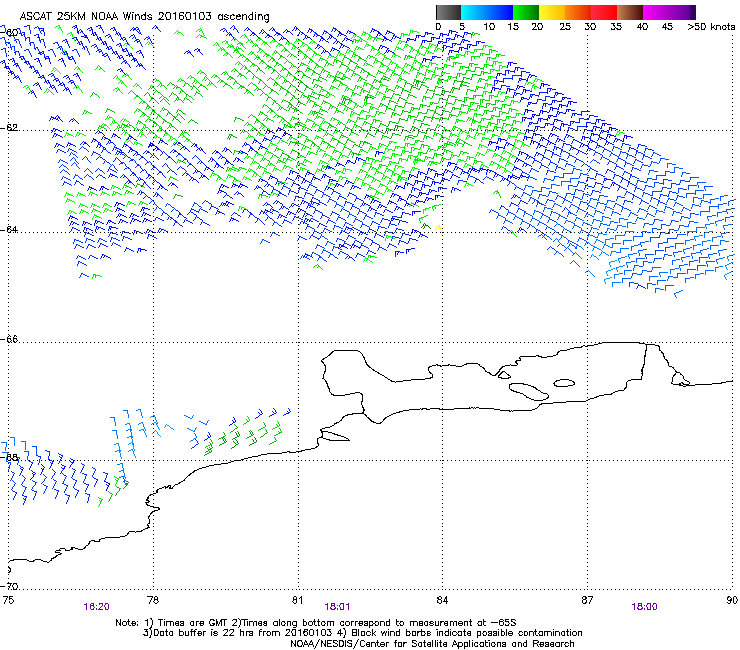This screenshot has width=740, height=650.
Task: Pick the brown 35-40 knots legend swatch
Action: 630,12
